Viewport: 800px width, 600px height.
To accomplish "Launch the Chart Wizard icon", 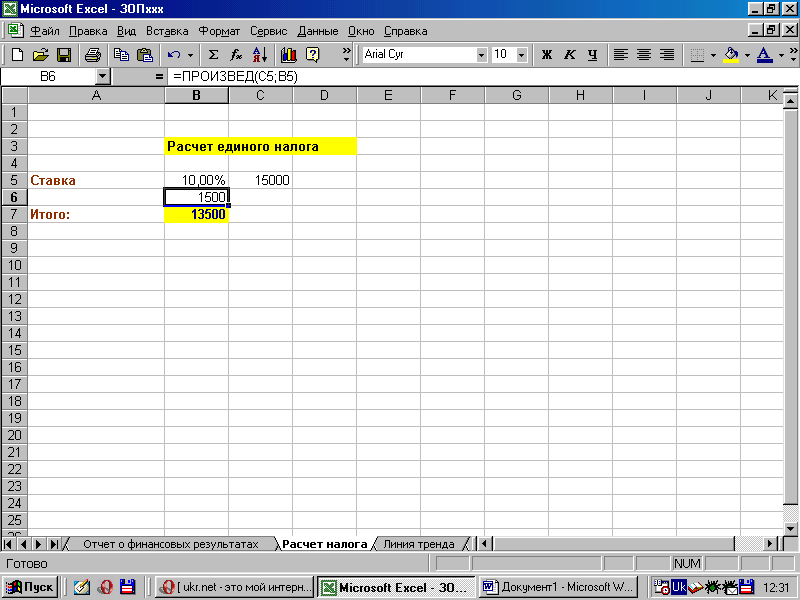I will click(289, 55).
